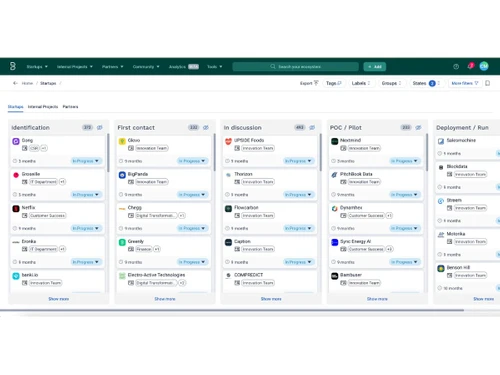The height and width of the screenshot is (375, 500).
Task: Click the Groselle company logo
Action: (16, 175)
